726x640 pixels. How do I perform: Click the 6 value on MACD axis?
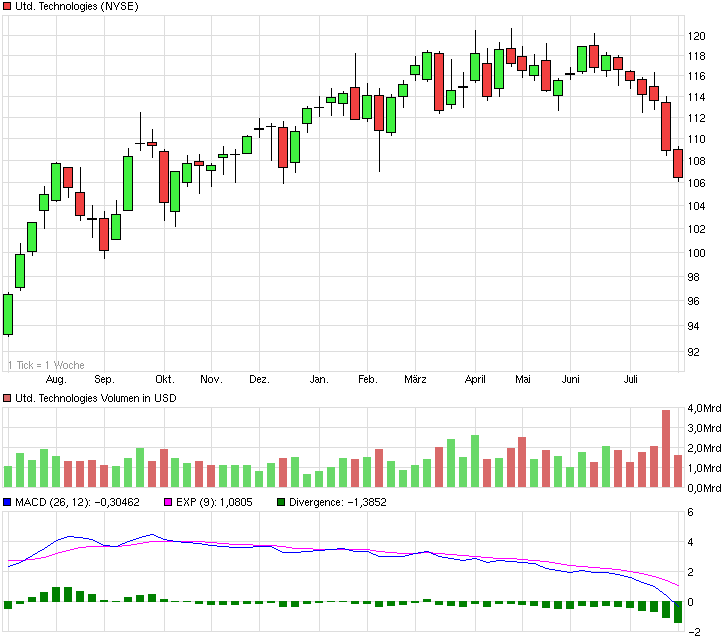point(690,512)
